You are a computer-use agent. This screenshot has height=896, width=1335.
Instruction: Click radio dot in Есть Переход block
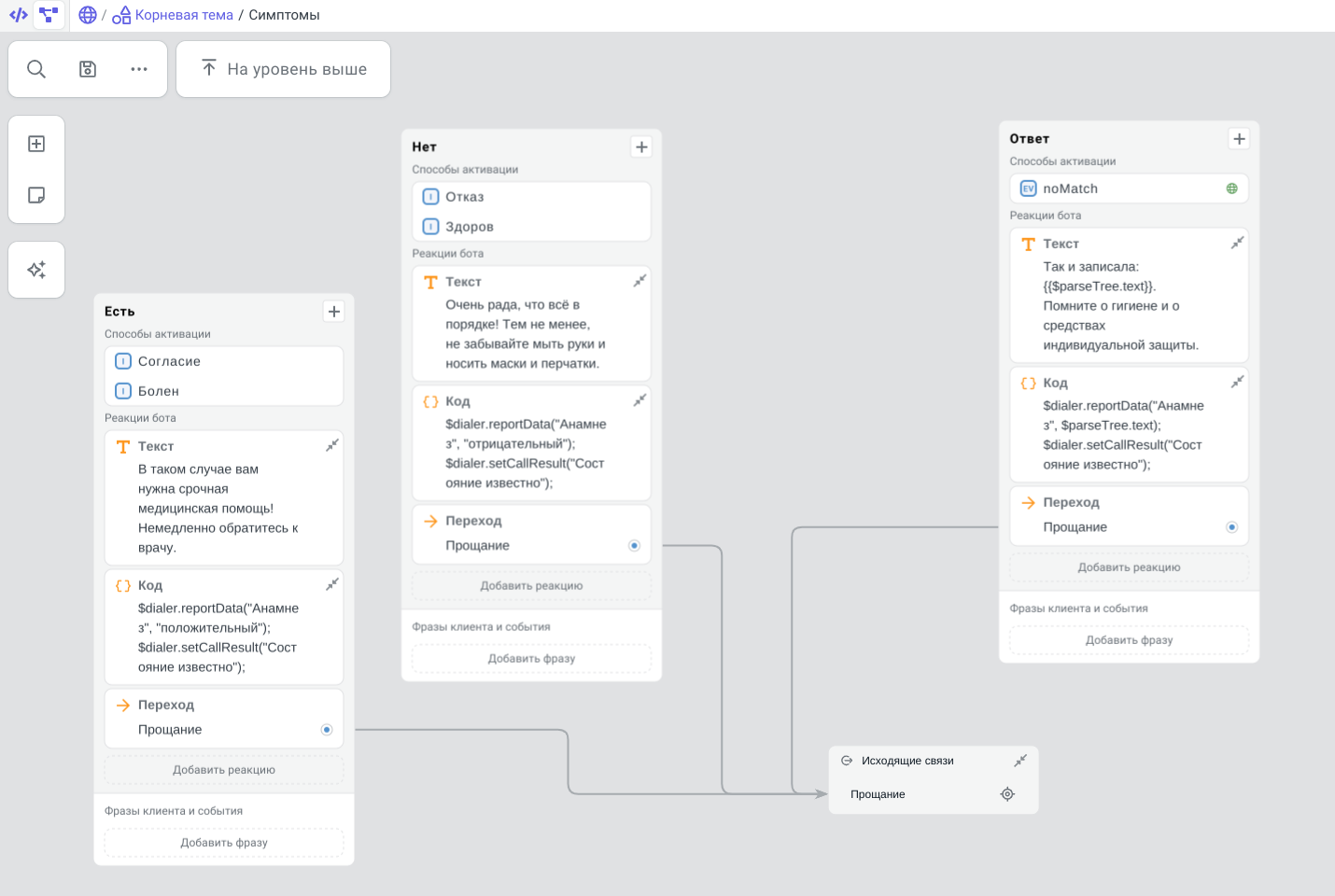[327, 730]
